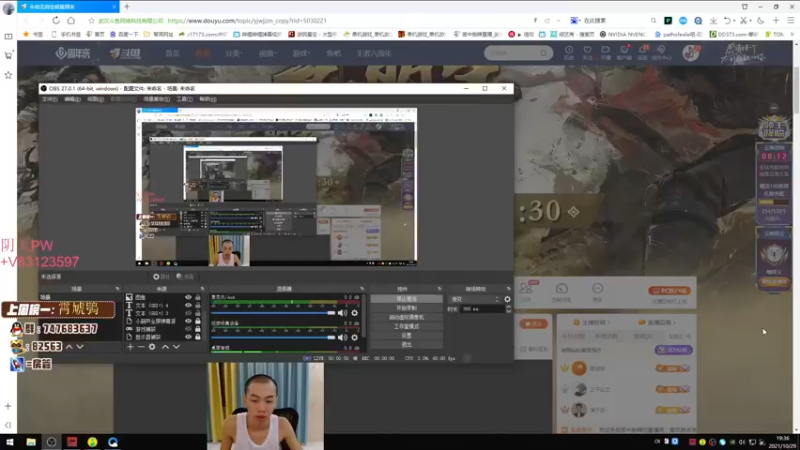Open the OBS scene transition type dropdown

[474, 299]
